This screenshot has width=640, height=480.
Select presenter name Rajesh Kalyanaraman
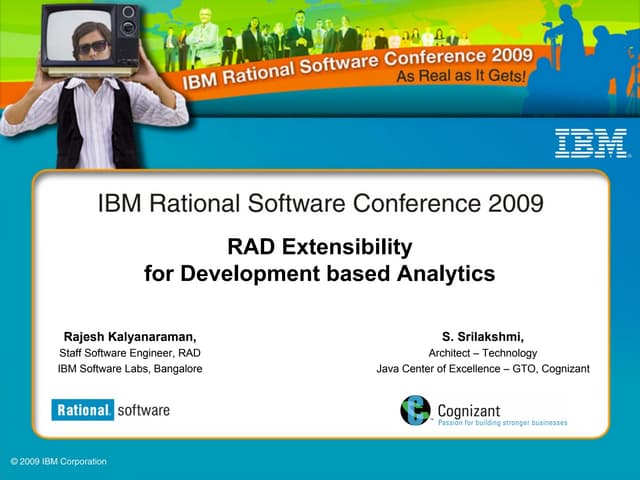130,337
